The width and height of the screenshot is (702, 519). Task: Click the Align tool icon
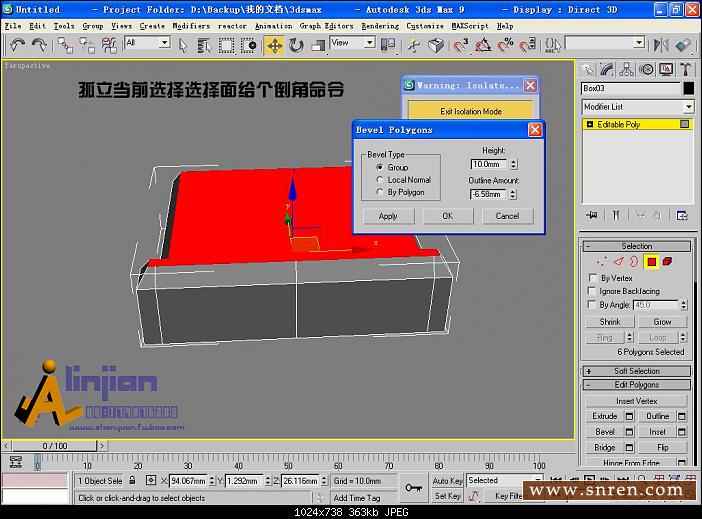pos(683,45)
